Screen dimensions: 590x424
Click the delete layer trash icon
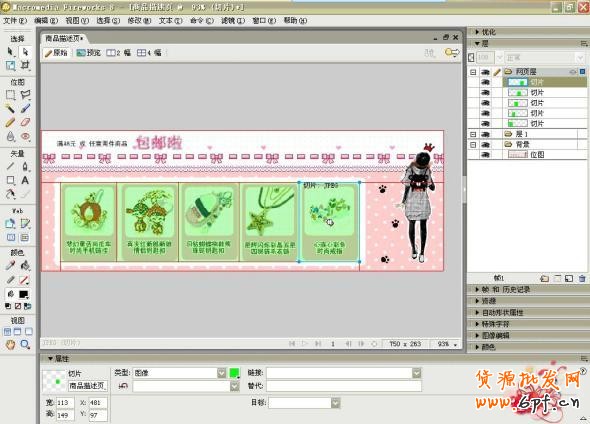[582, 279]
